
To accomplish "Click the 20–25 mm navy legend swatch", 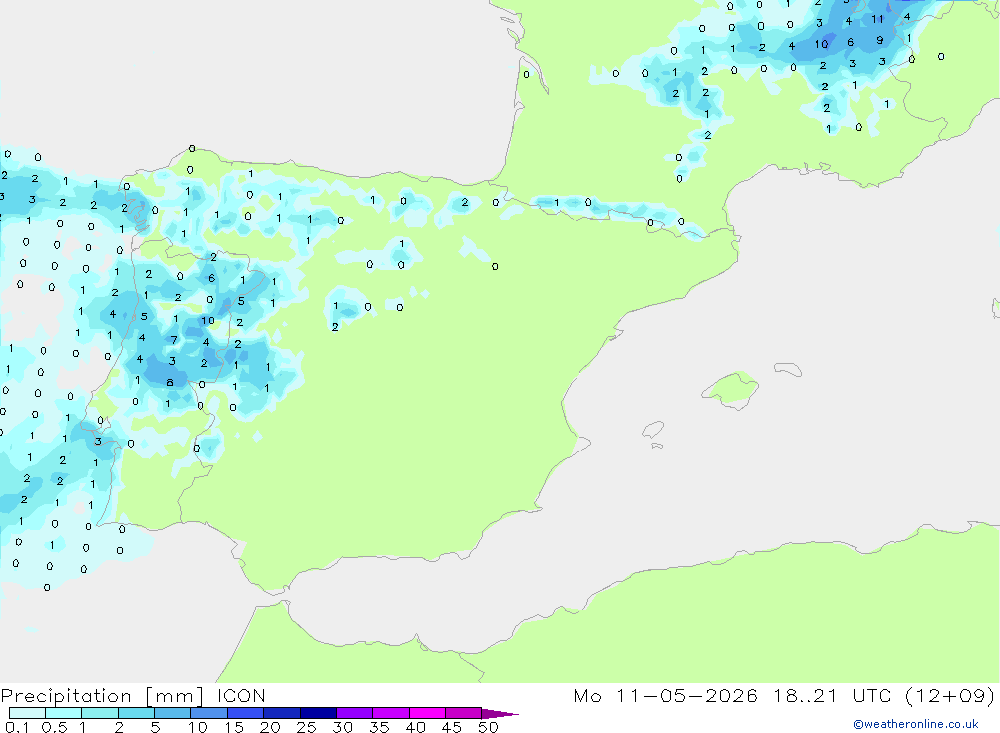I will (282, 713).
